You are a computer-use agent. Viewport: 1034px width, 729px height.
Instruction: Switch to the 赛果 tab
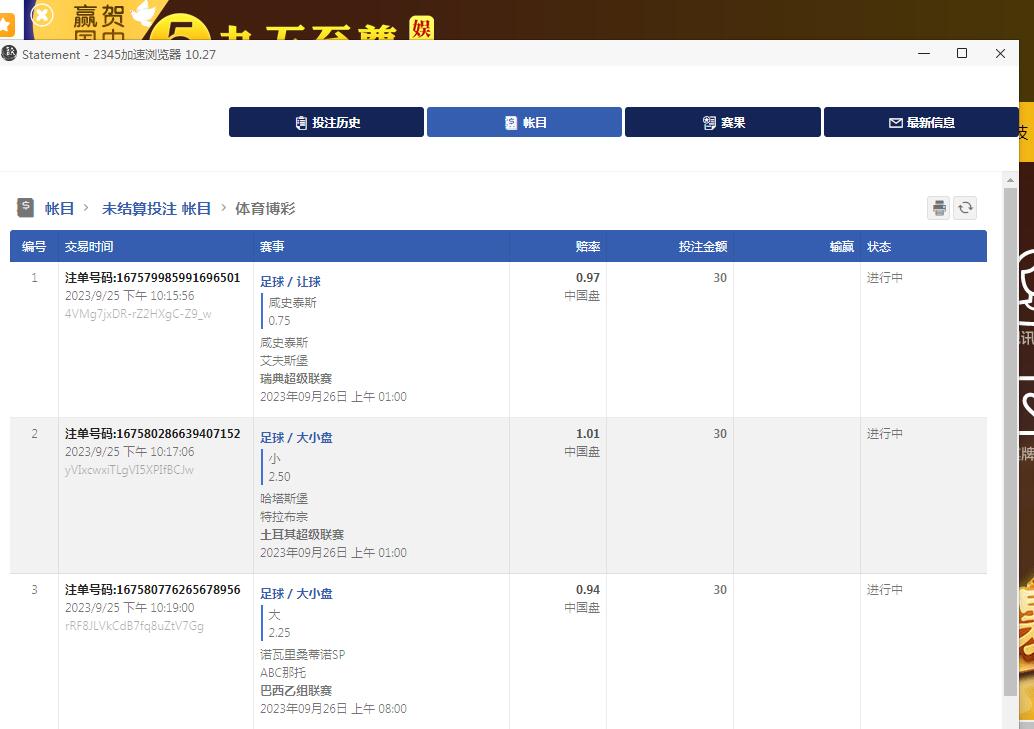pyautogui.click(x=722, y=122)
